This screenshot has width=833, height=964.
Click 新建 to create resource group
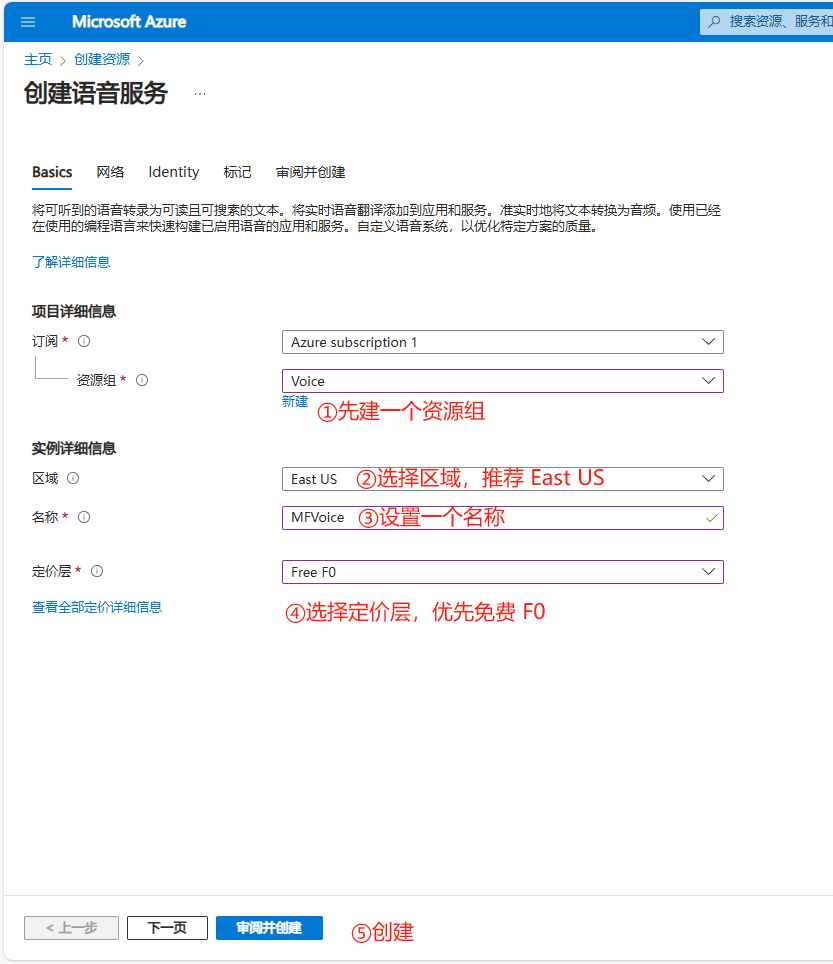295,401
